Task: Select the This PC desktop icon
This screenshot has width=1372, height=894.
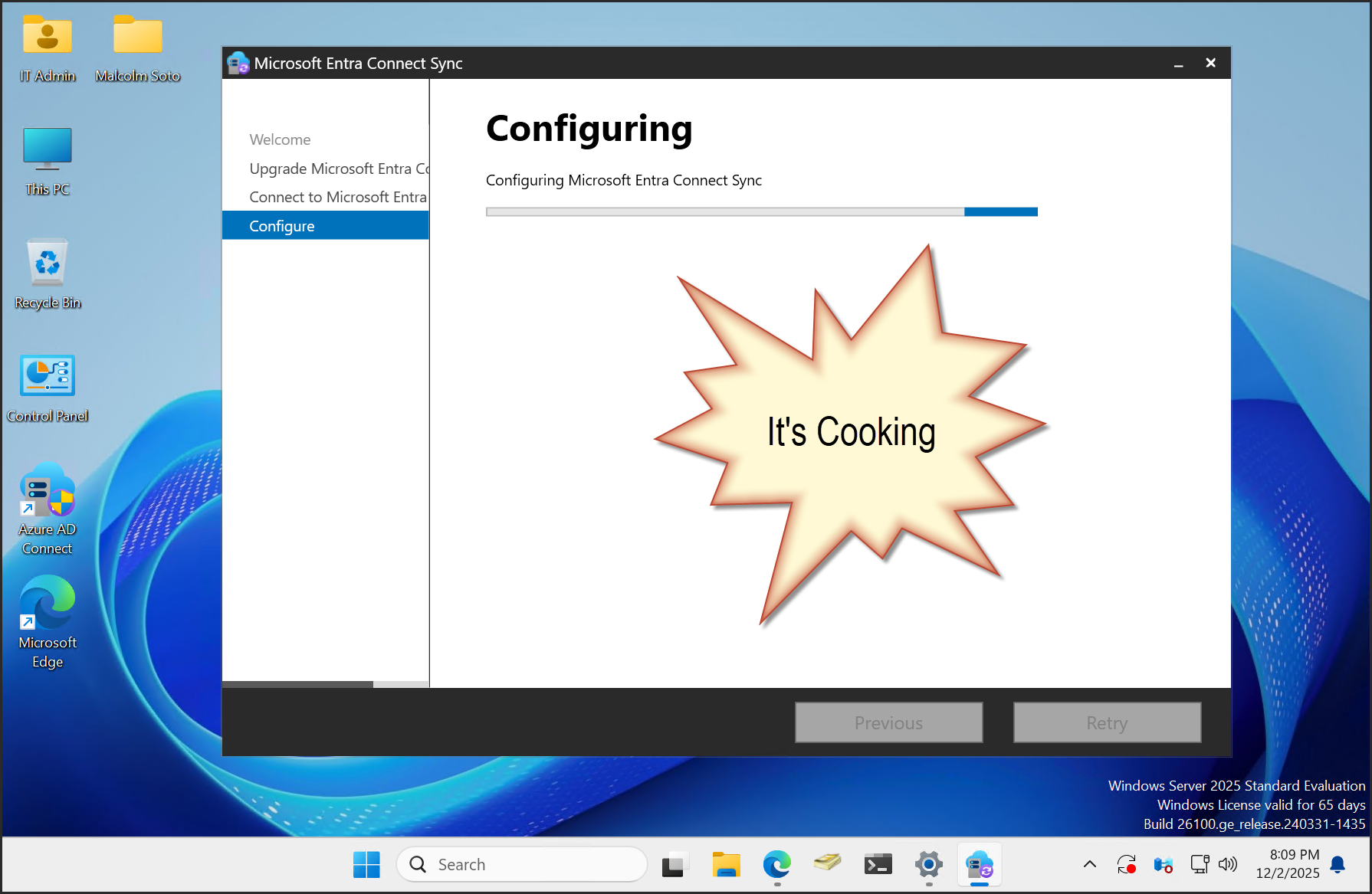Action: 48,149
